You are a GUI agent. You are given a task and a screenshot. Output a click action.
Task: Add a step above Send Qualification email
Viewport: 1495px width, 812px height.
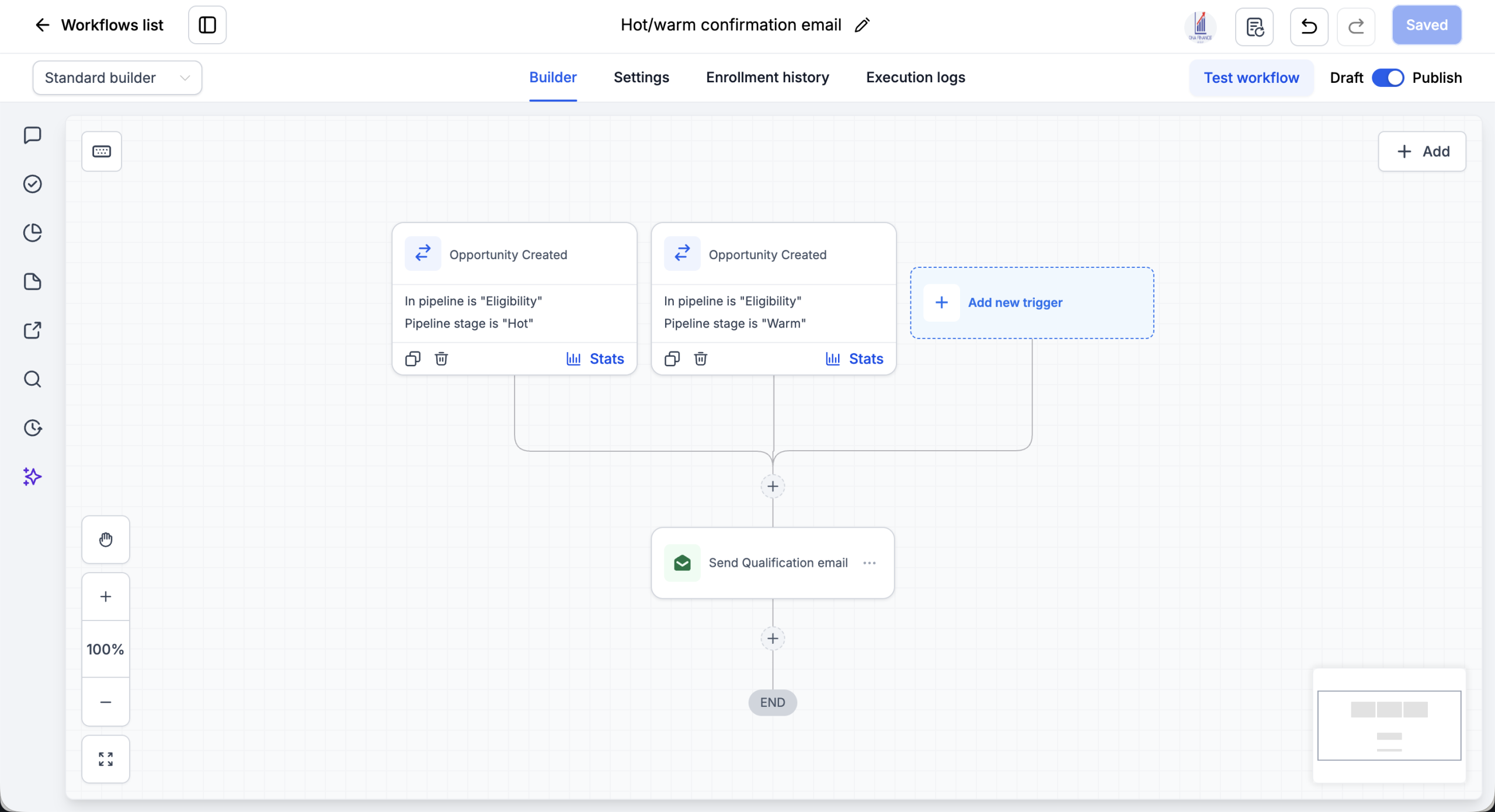[x=773, y=486]
